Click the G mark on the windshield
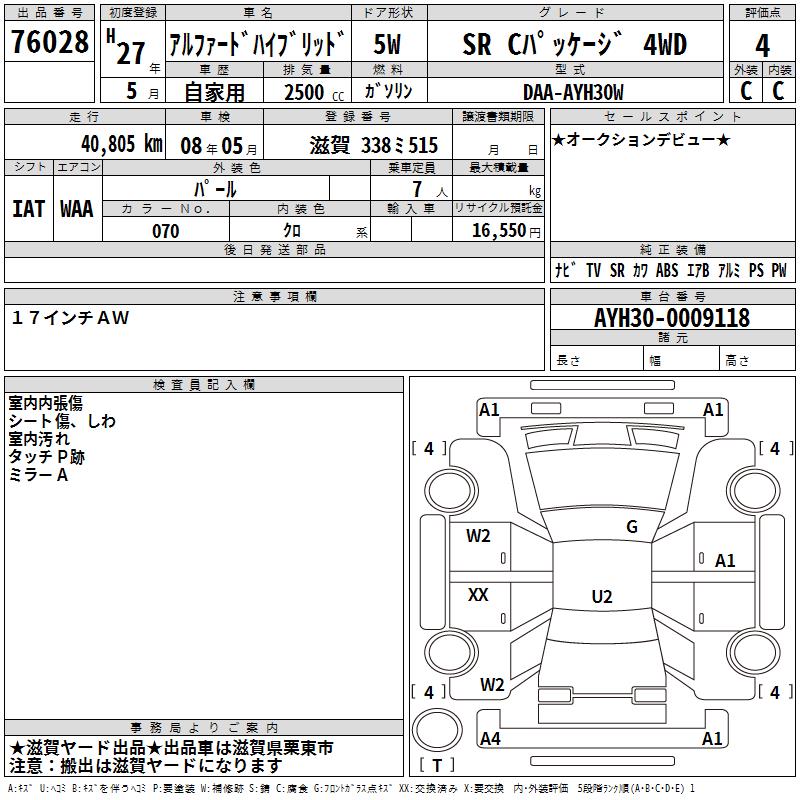The height and width of the screenshot is (800, 800). pos(631,527)
